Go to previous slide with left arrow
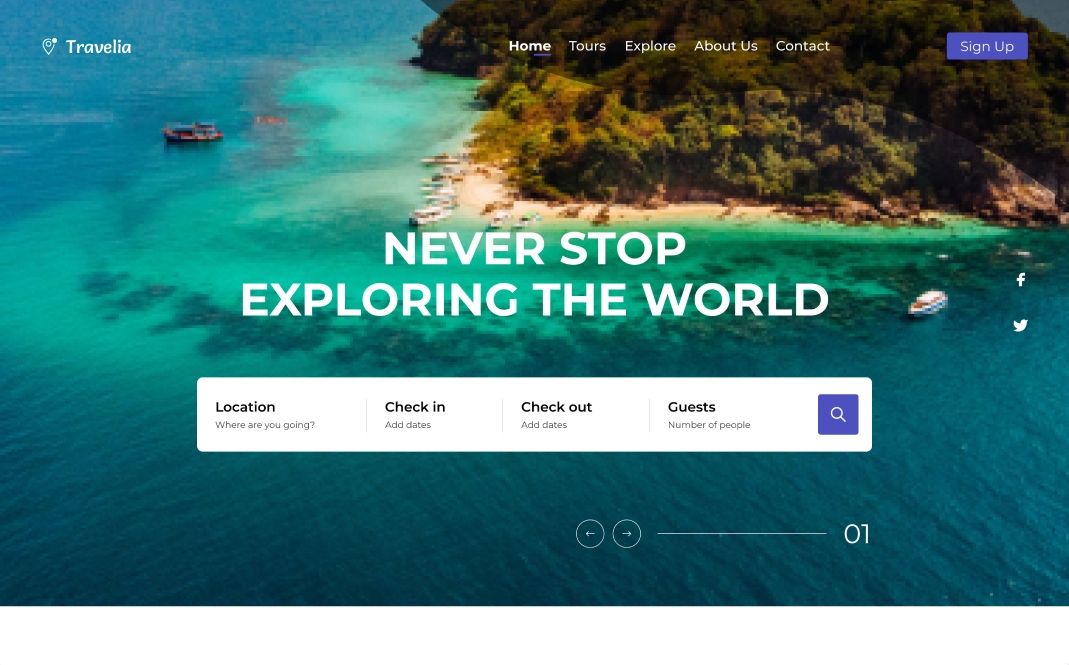1069x665 pixels. (x=590, y=533)
